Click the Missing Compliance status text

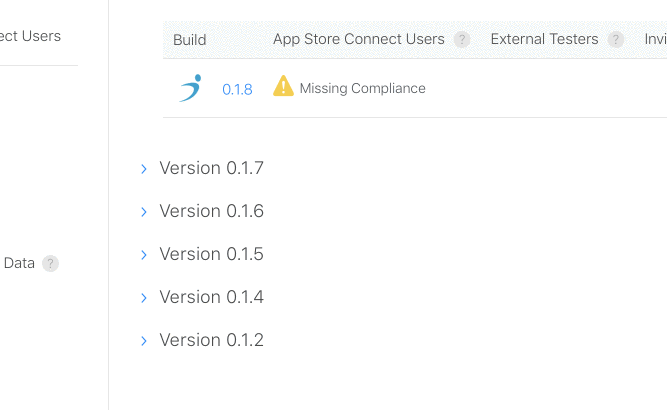click(x=362, y=88)
